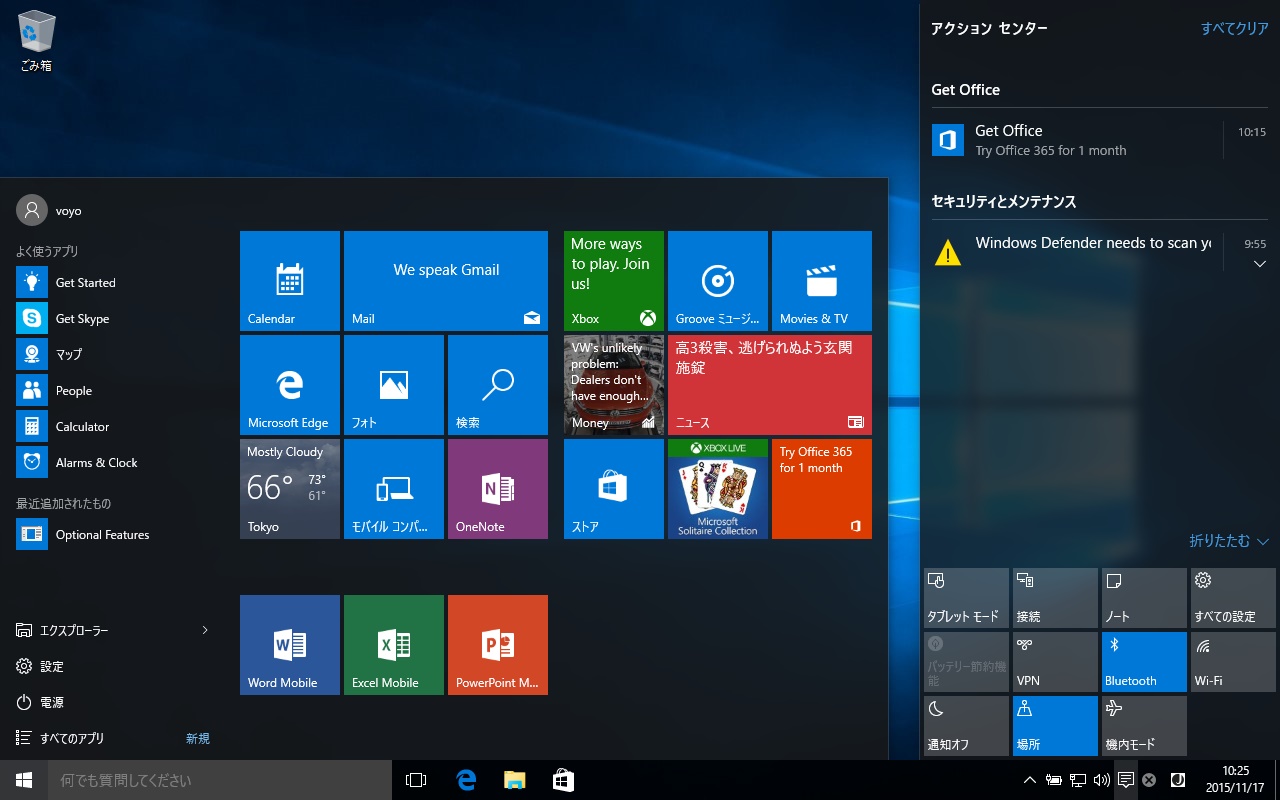Image resolution: width=1280 pixels, height=800 pixels.
Task: Open 電源 power options in Start menu
Action: point(52,702)
